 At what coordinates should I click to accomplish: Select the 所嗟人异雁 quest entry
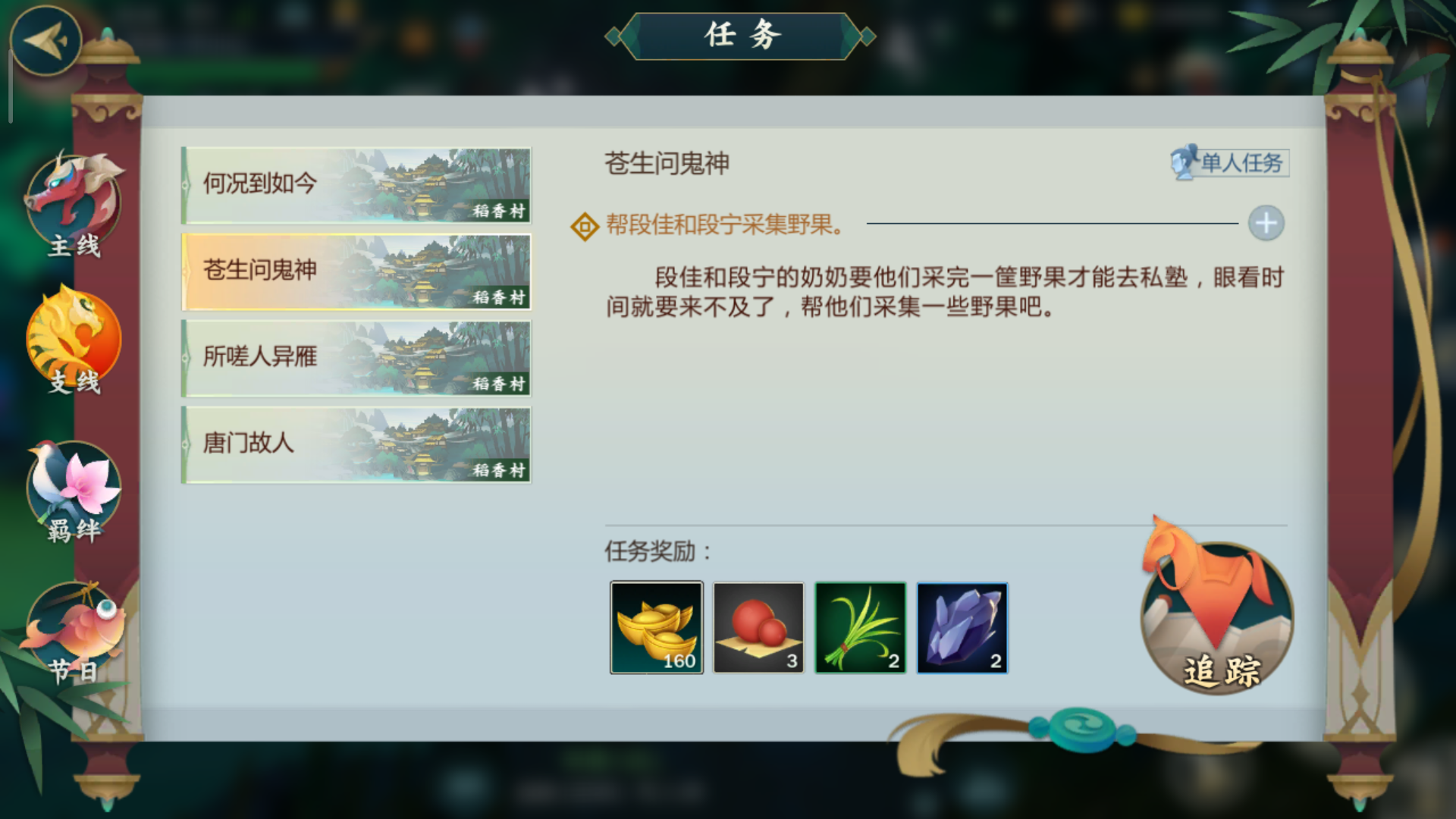click(x=356, y=359)
